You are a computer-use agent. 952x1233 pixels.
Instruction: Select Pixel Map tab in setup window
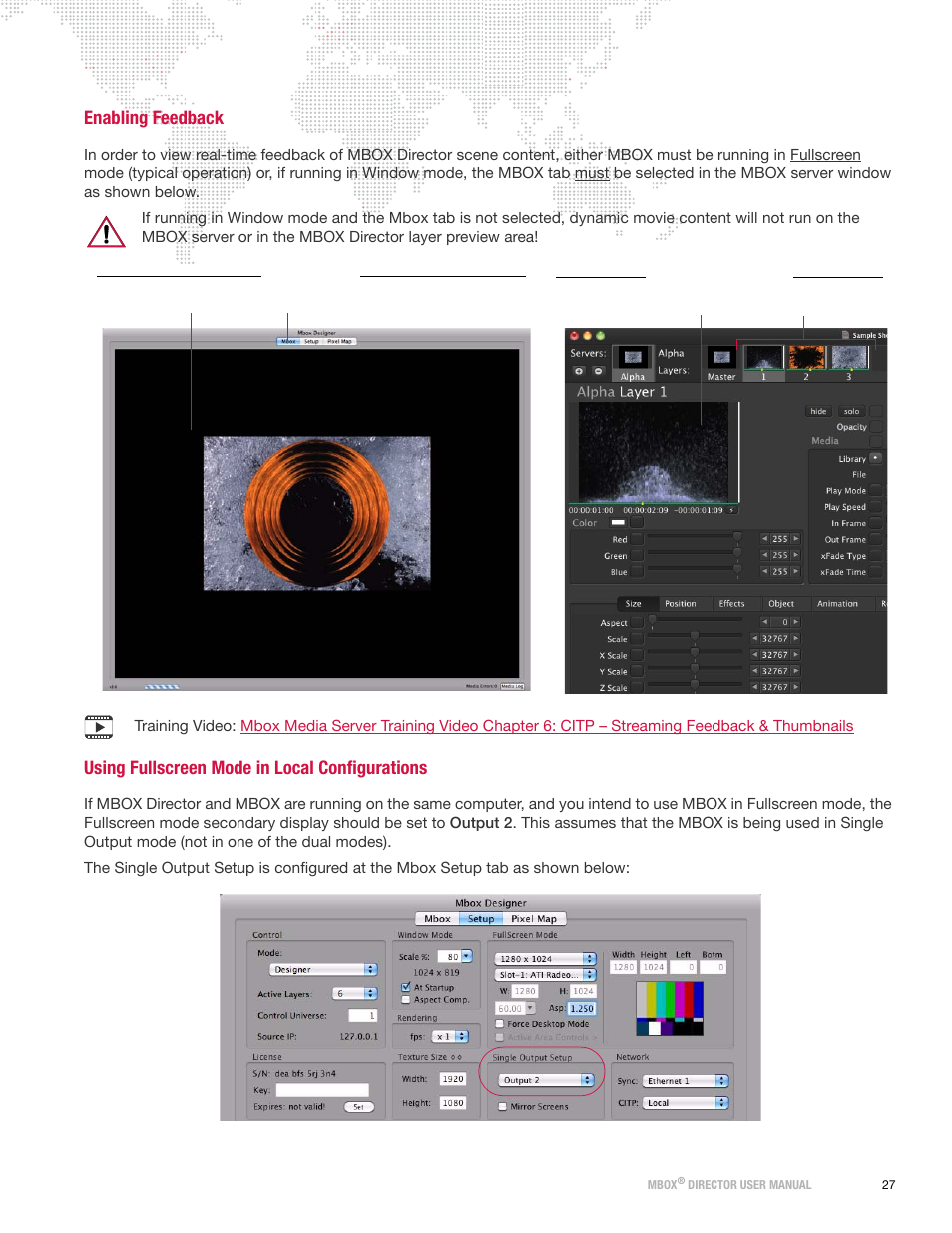pyautogui.click(x=534, y=919)
